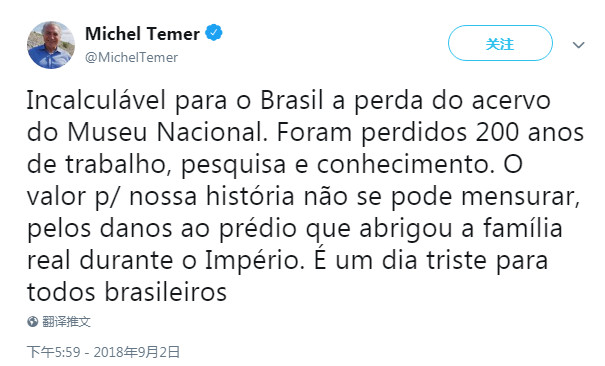The image size is (605, 366).
Task: Click the word "Incalculável" in the tweet
Action: coord(96,100)
